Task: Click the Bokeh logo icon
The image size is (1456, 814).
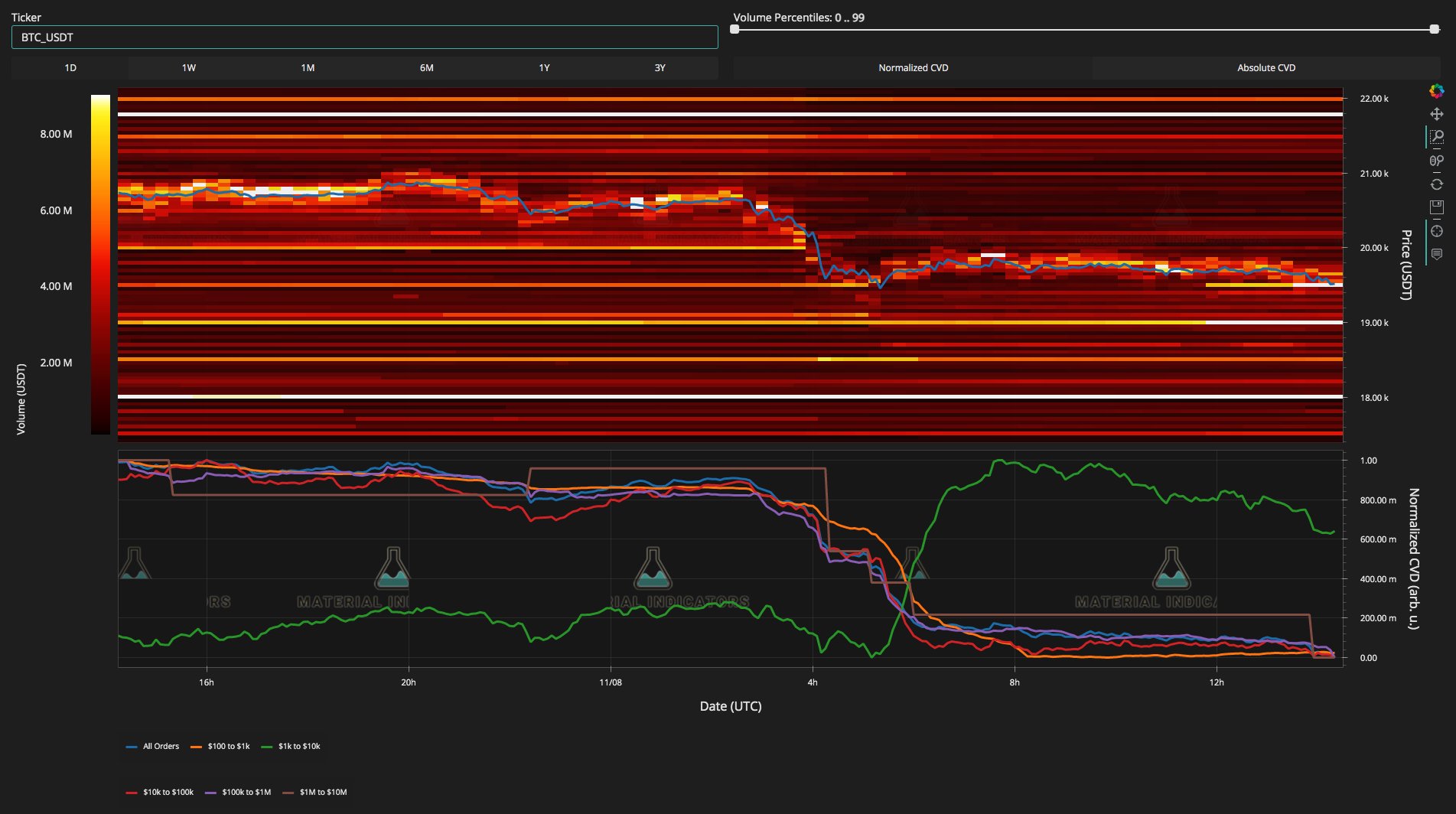Action: click(x=1436, y=91)
